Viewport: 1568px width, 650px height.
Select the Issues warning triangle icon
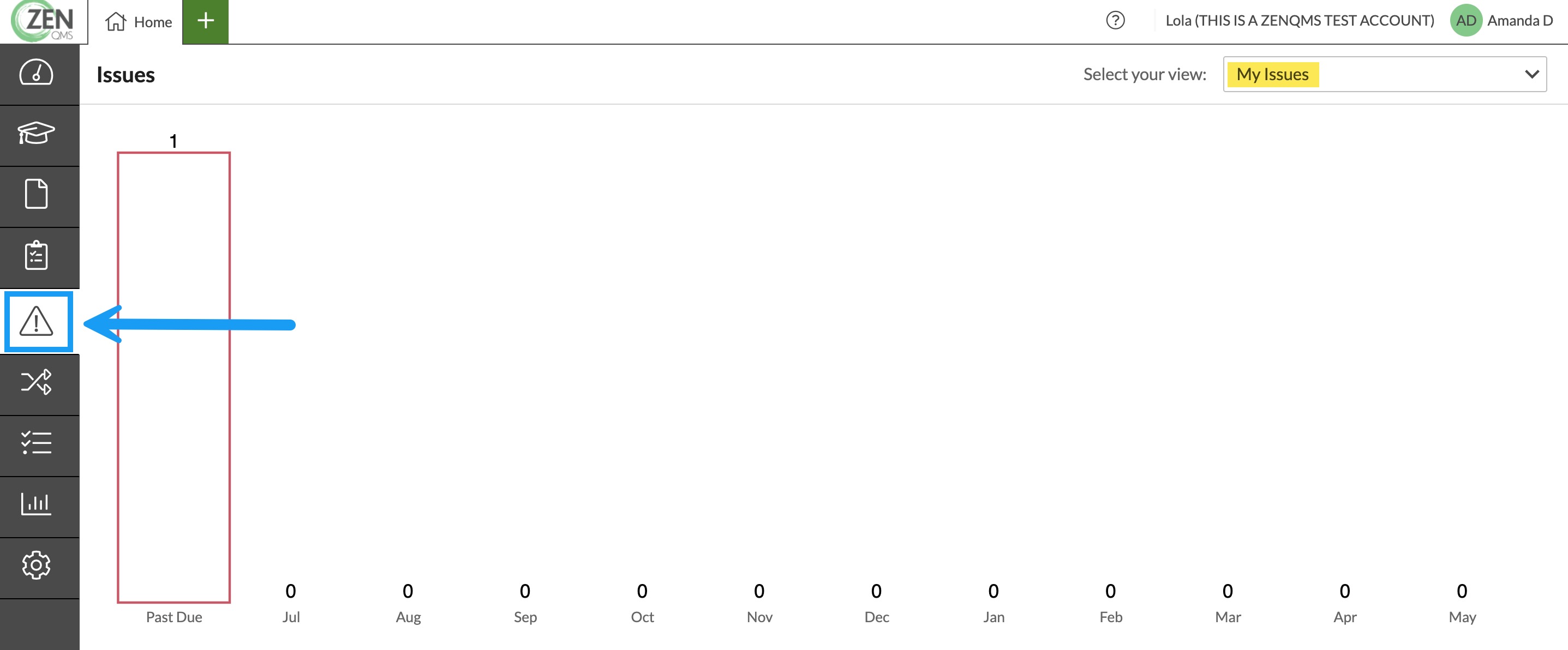point(37,321)
